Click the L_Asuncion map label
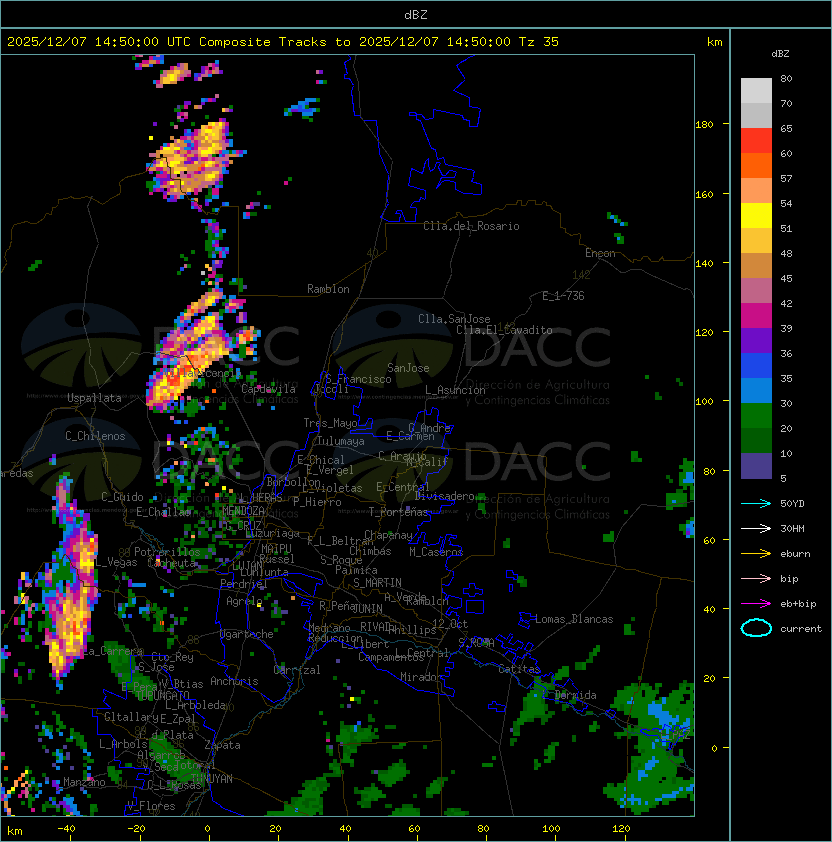The width and height of the screenshot is (832, 842). [x=455, y=390]
